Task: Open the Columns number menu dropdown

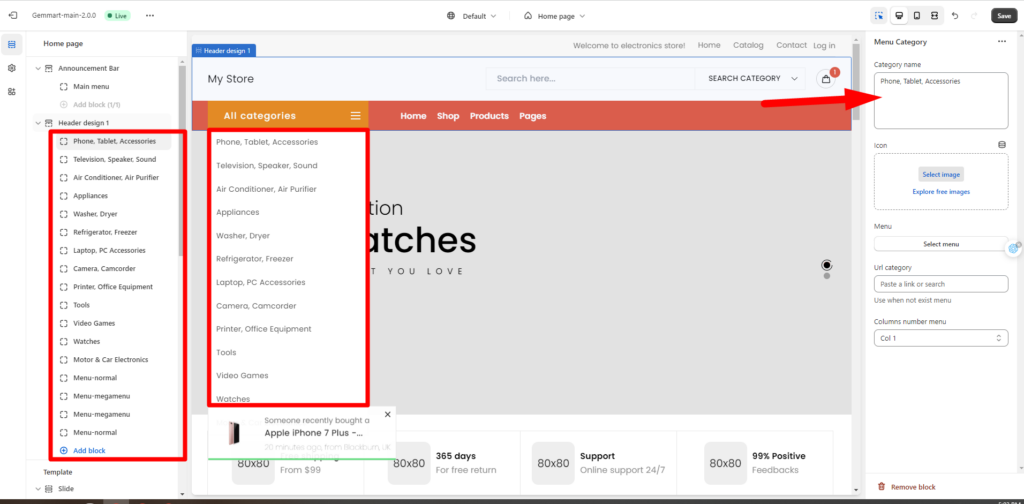Action: coord(940,338)
